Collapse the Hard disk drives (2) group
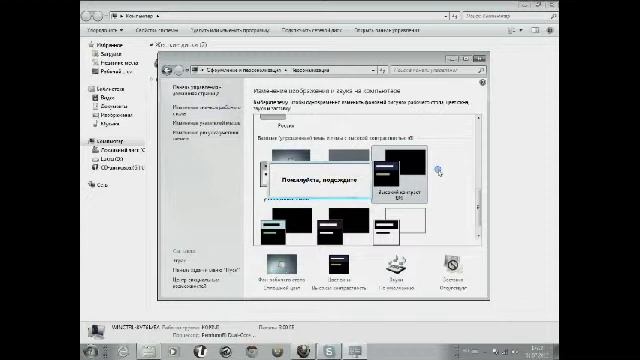 pyautogui.click(x=151, y=45)
